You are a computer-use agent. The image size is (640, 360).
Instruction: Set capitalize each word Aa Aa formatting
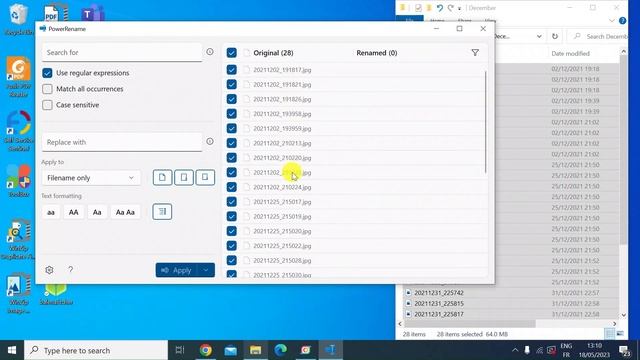(x=125, y=212)
